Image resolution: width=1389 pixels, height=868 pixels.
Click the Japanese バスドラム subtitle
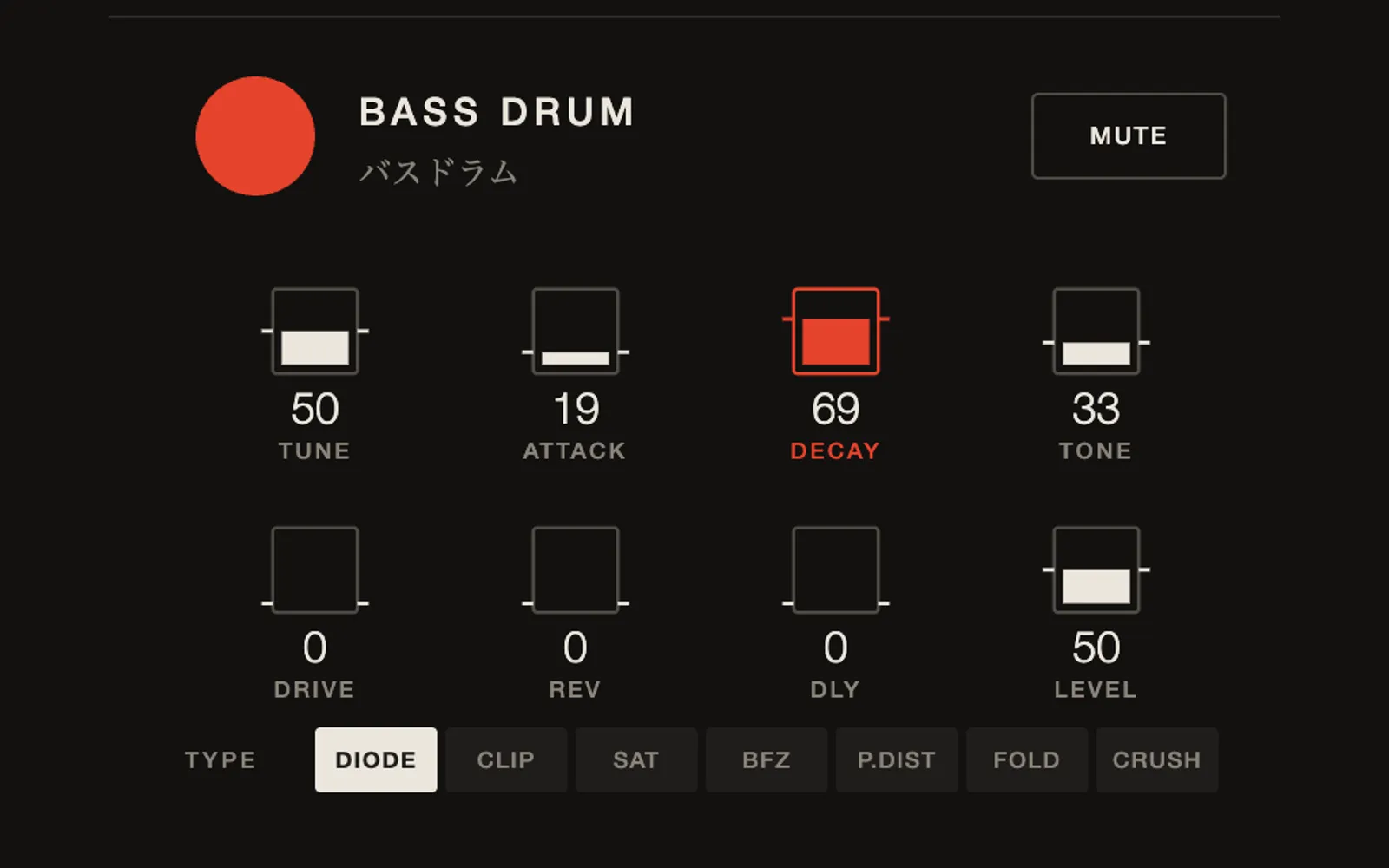coord(438,172)
